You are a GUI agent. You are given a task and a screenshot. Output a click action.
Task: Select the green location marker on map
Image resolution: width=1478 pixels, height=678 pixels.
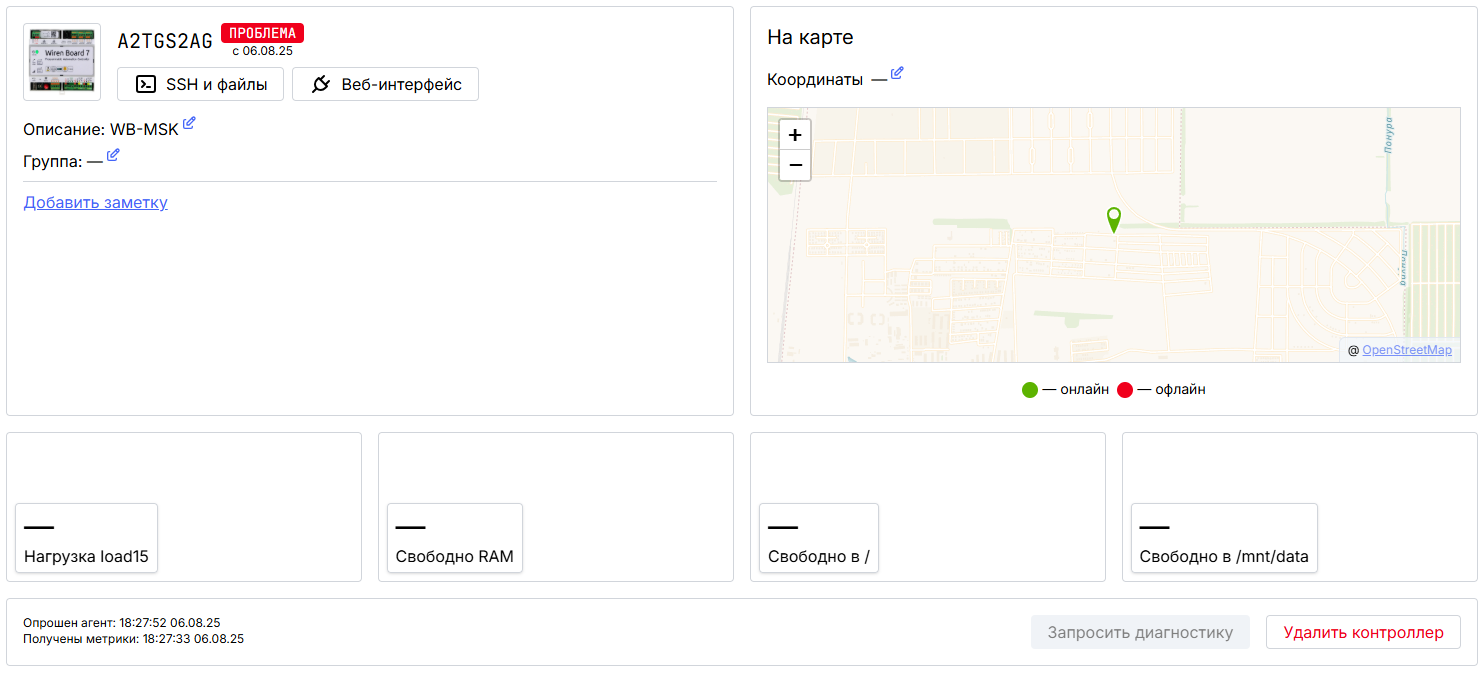click(x=1113, y=219)
